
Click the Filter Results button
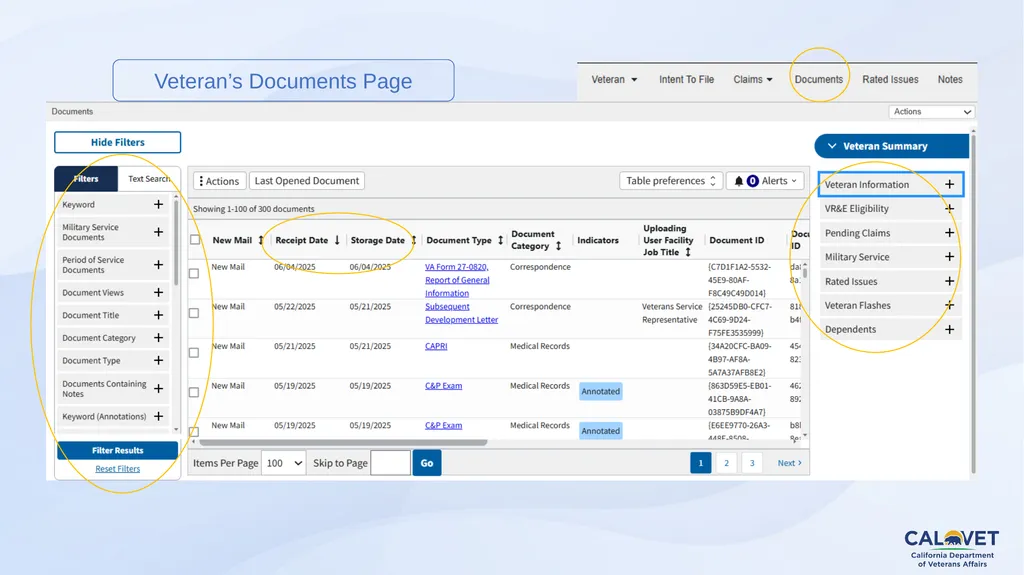(118, 450)
